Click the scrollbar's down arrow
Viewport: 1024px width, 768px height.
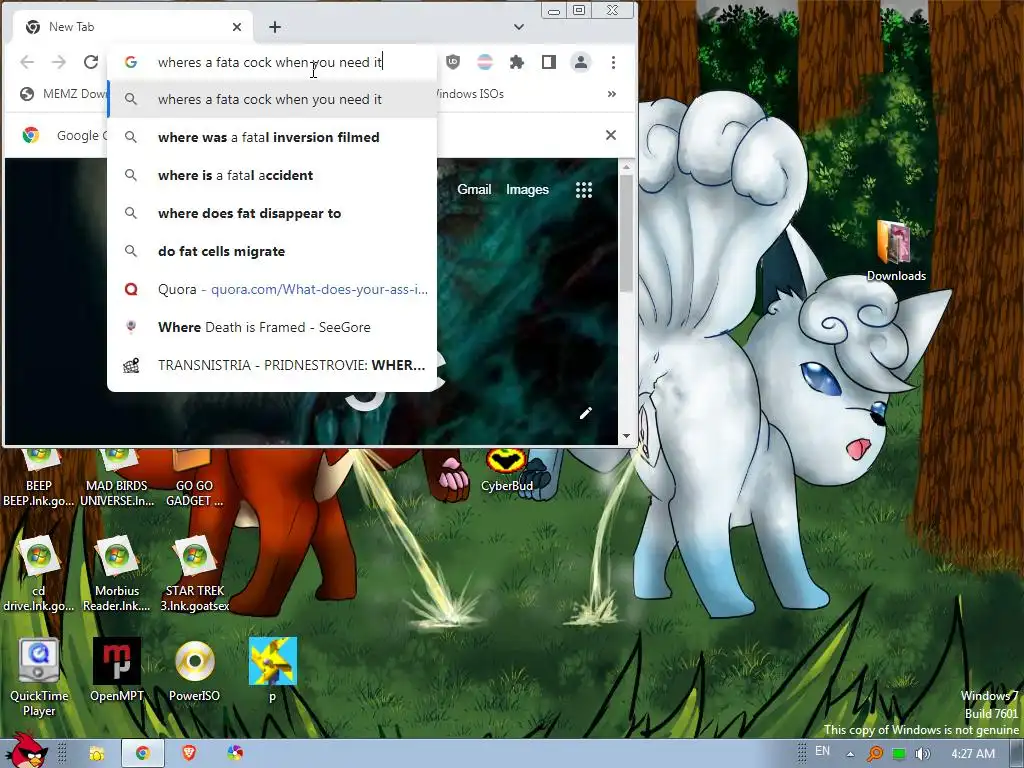(x=626, y=436)
